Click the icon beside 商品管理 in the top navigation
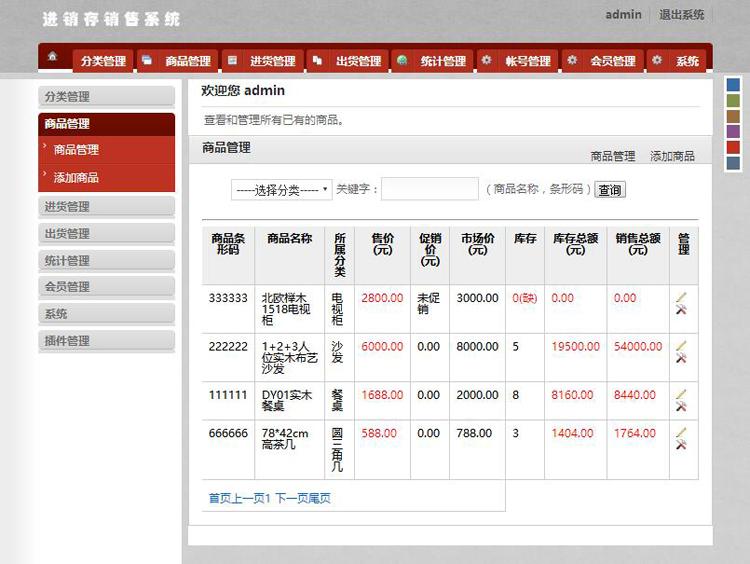This screenshot has width=750, height=564. pyautogui.click(x=147, y=60)
